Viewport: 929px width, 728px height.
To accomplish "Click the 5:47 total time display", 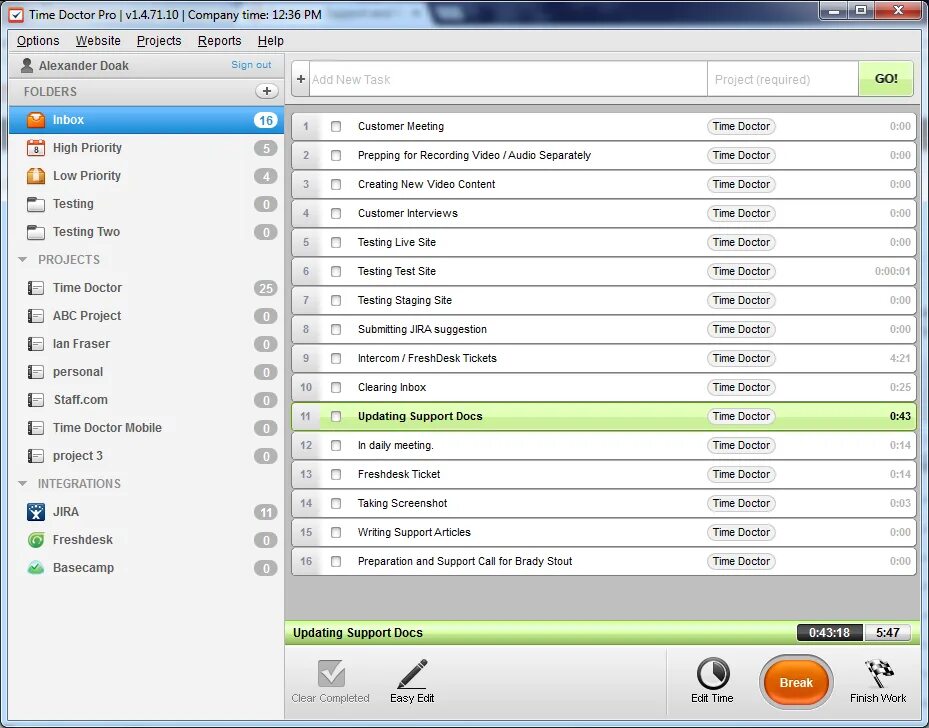I will point(888,633).
